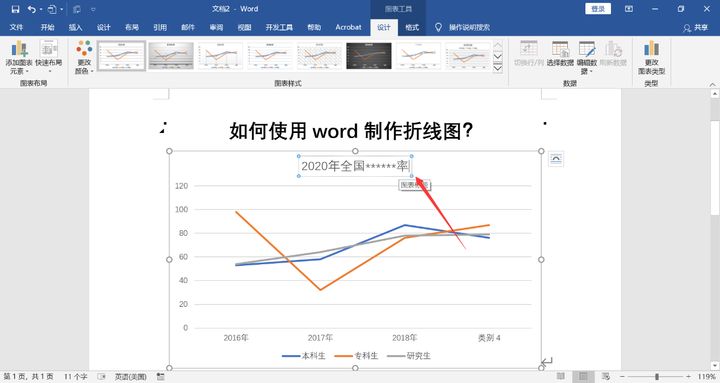This screenshot has height=383, width=720.
Task: Select the gray gradient chart style thumbnail
Action: click(x=171, y=56)
